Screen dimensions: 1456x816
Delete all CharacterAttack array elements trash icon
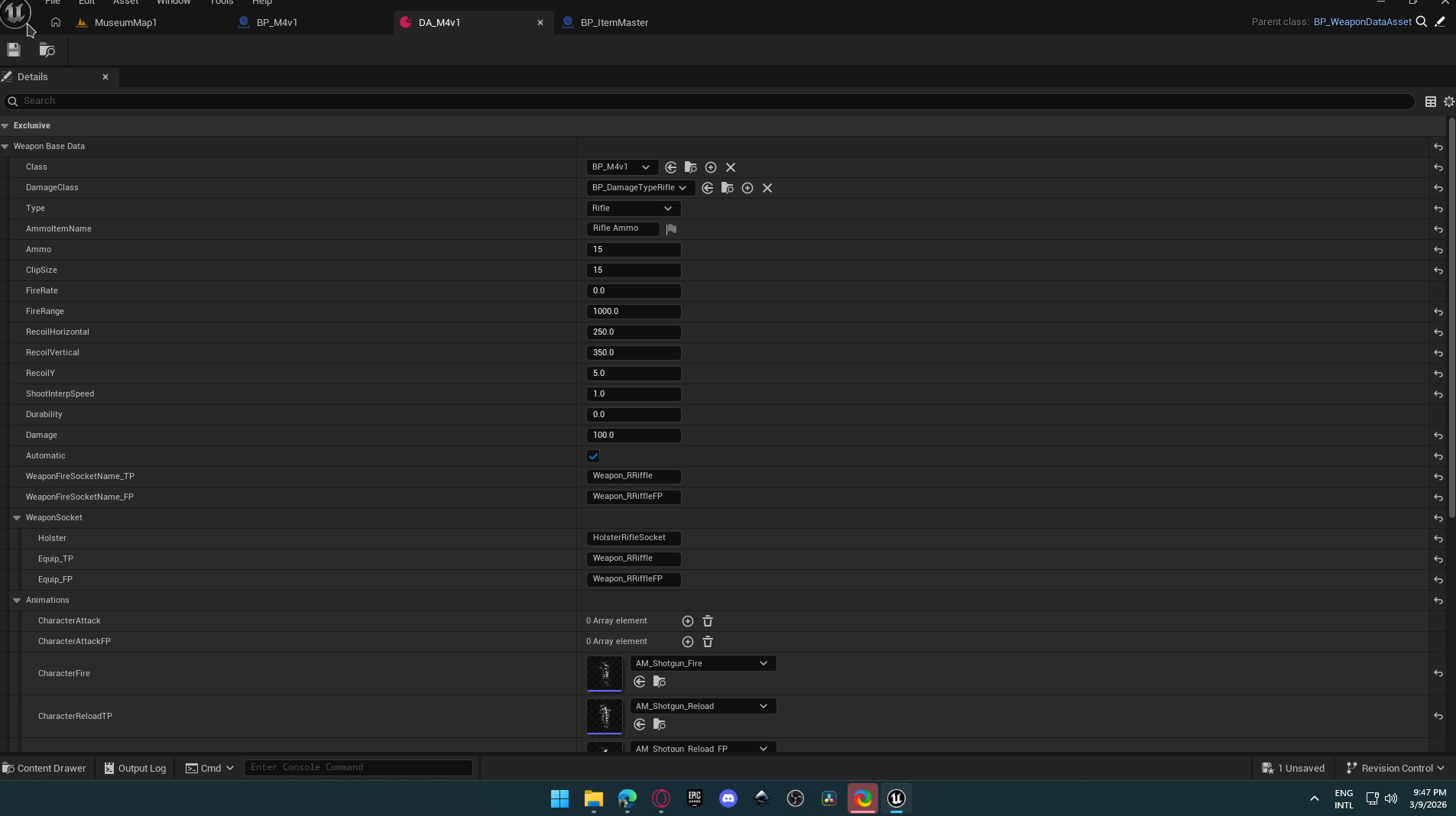pos(708,621)
